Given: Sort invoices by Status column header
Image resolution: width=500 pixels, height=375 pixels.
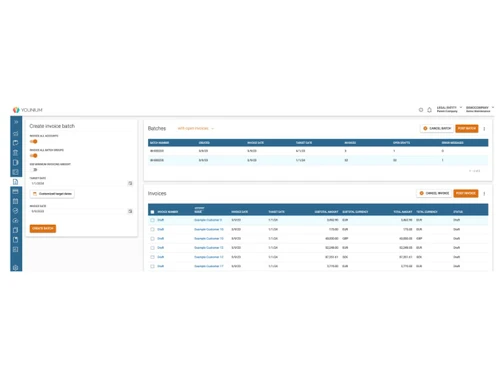Looking at the screenshot, I should [458, 212].
